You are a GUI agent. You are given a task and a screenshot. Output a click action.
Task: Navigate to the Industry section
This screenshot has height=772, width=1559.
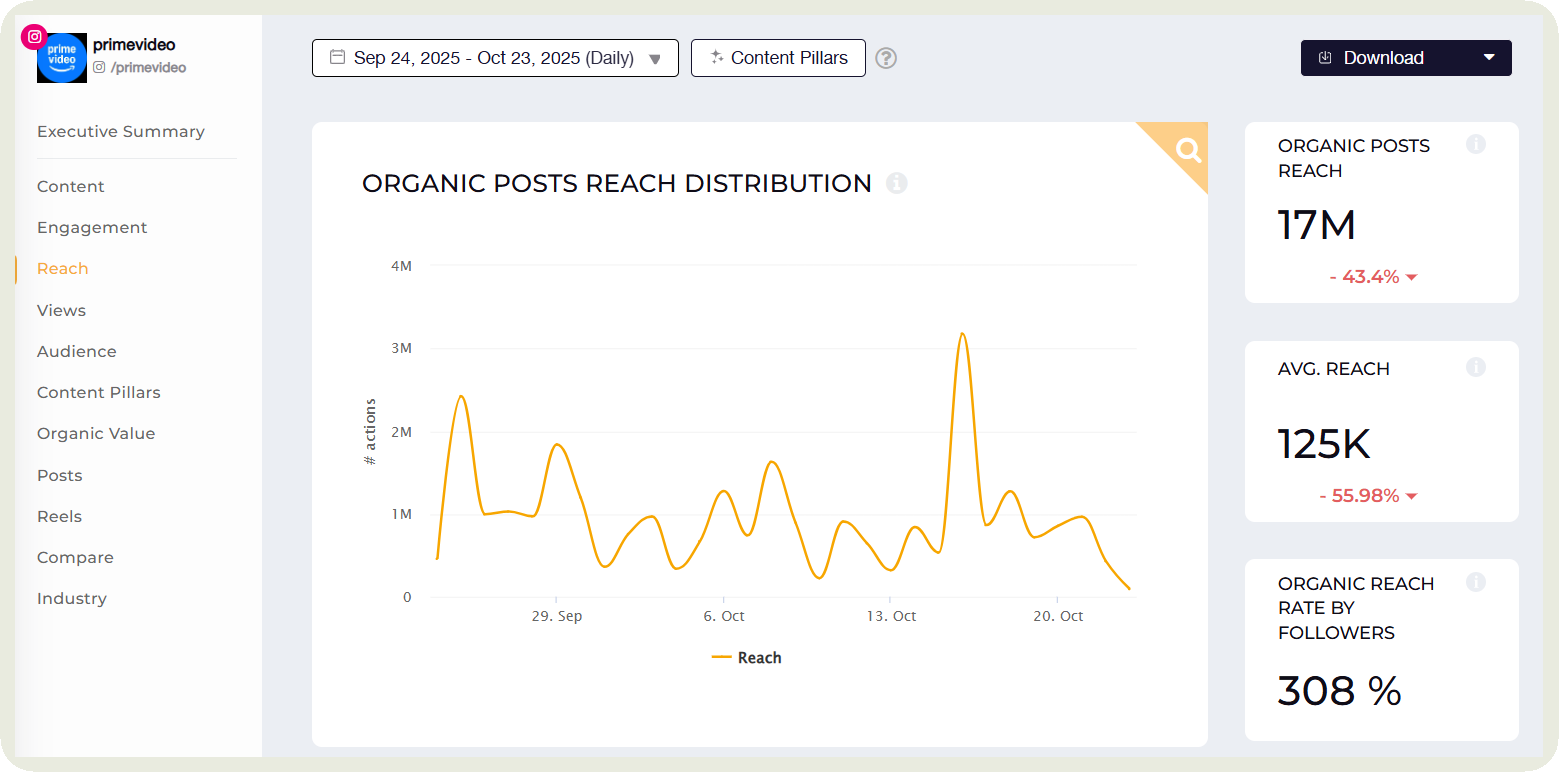point(71,598)
